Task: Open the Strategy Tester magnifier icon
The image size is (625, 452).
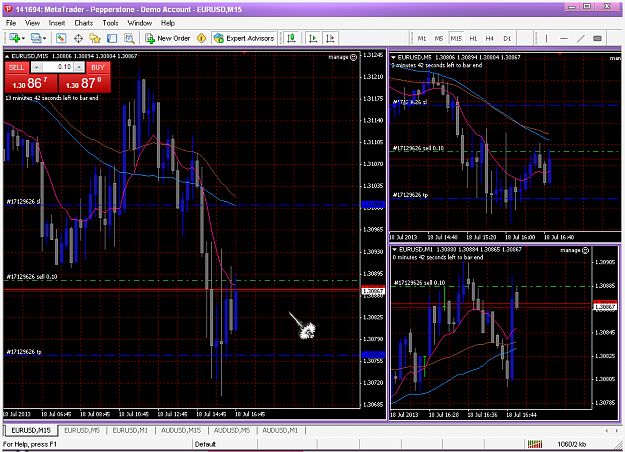Action: [x=129, y=38]
